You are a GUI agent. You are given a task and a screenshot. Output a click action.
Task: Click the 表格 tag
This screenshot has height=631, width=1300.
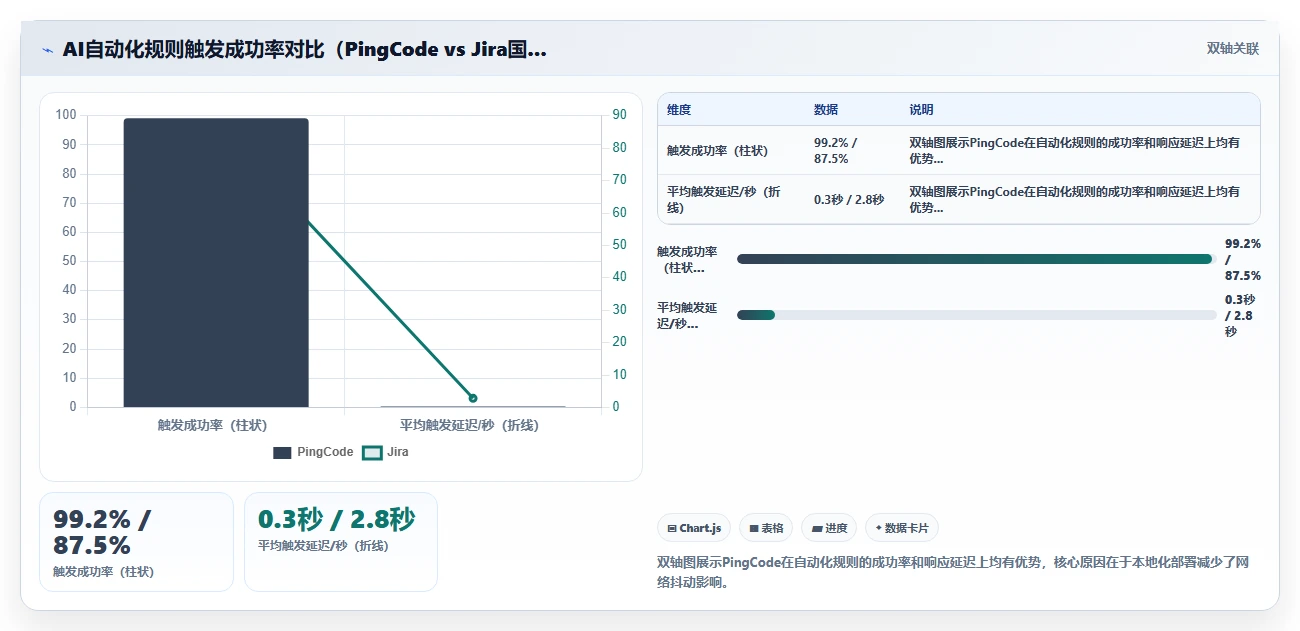tap(766, 528)
